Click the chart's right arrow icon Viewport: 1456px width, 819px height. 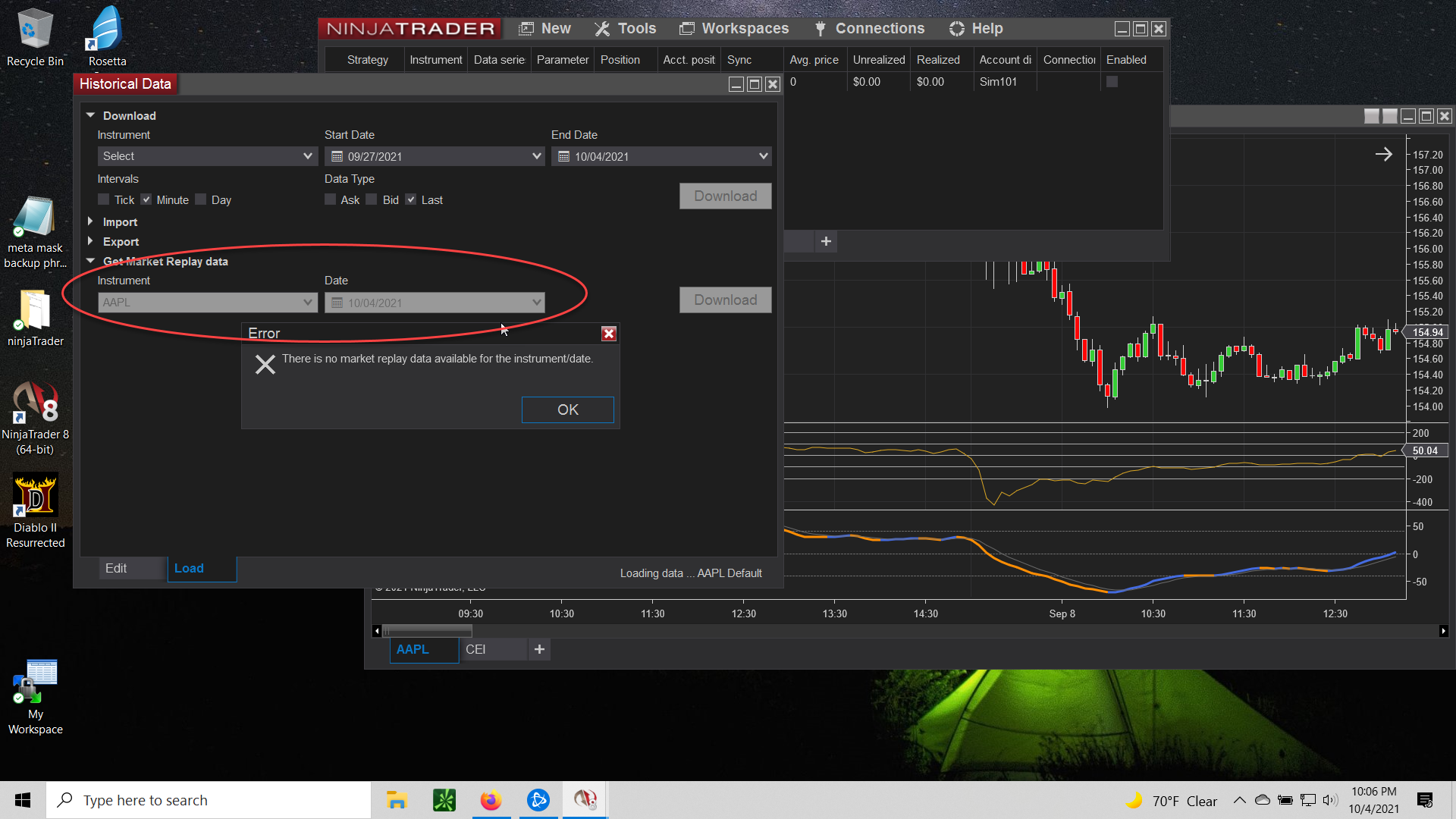click(x=1383, y=155)
